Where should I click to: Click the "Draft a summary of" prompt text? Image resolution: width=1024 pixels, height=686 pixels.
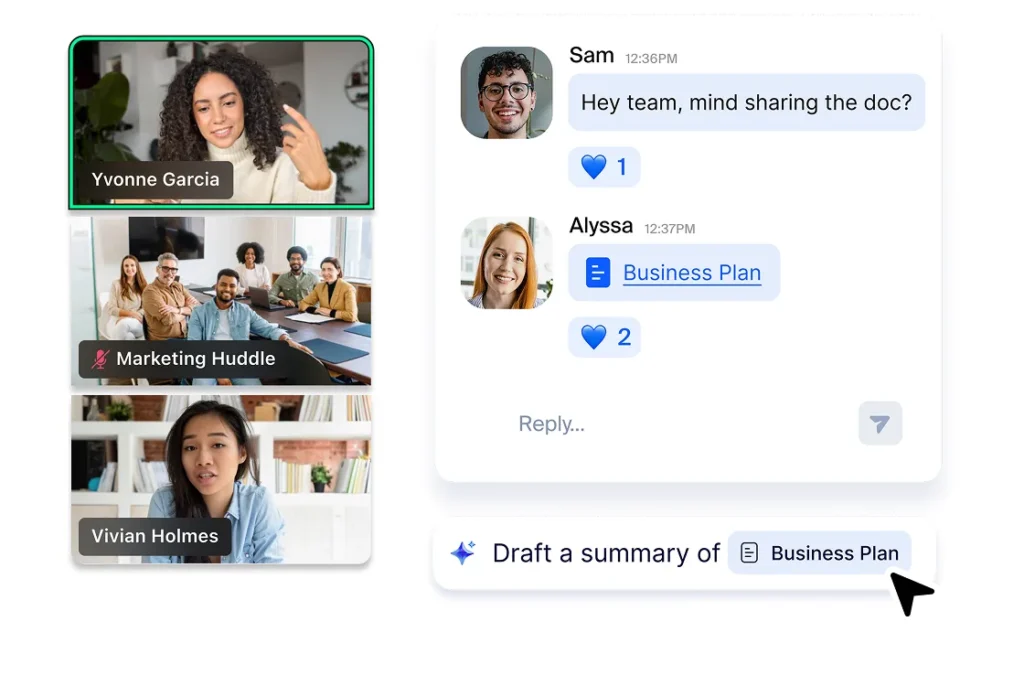tap(606, 553)
